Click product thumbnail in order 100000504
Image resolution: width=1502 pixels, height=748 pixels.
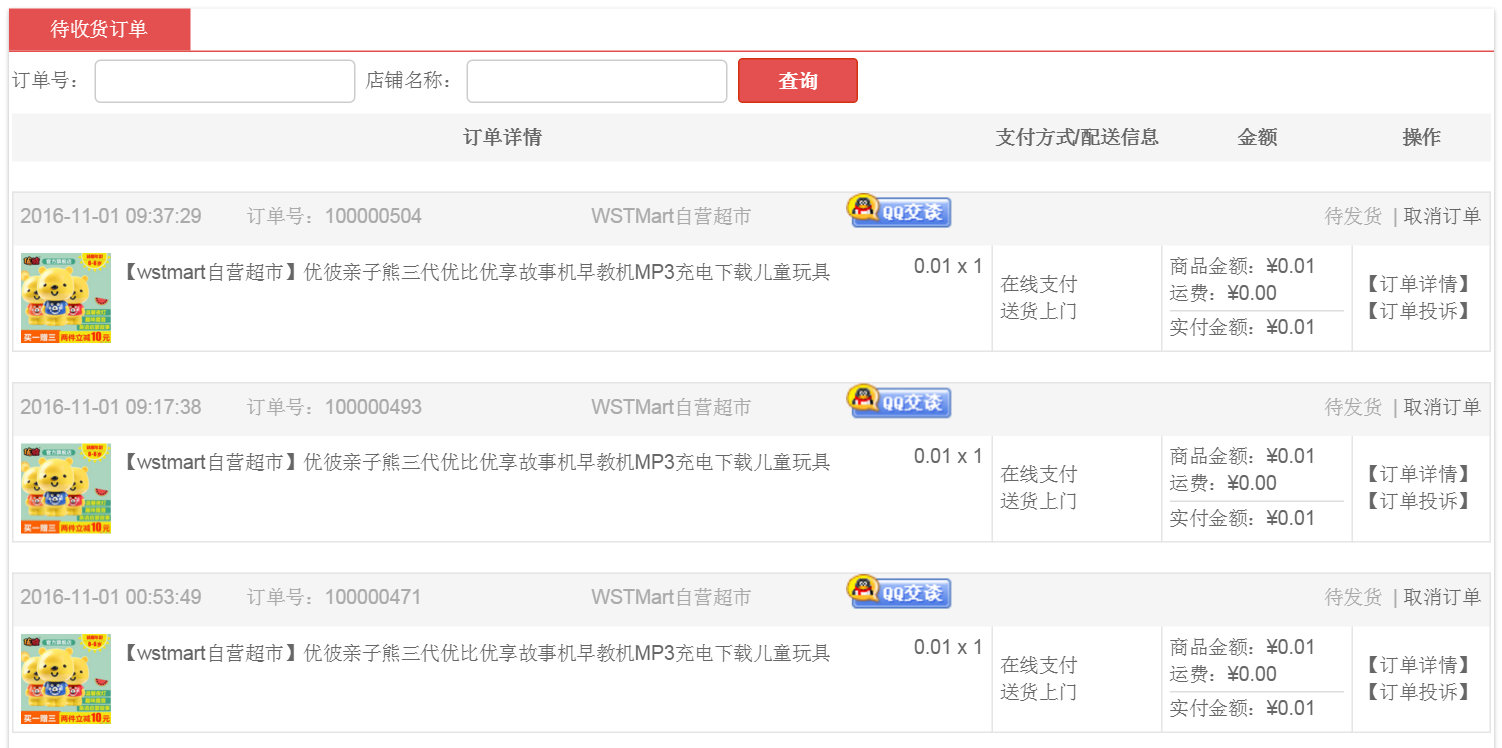[x=66, y=298]
